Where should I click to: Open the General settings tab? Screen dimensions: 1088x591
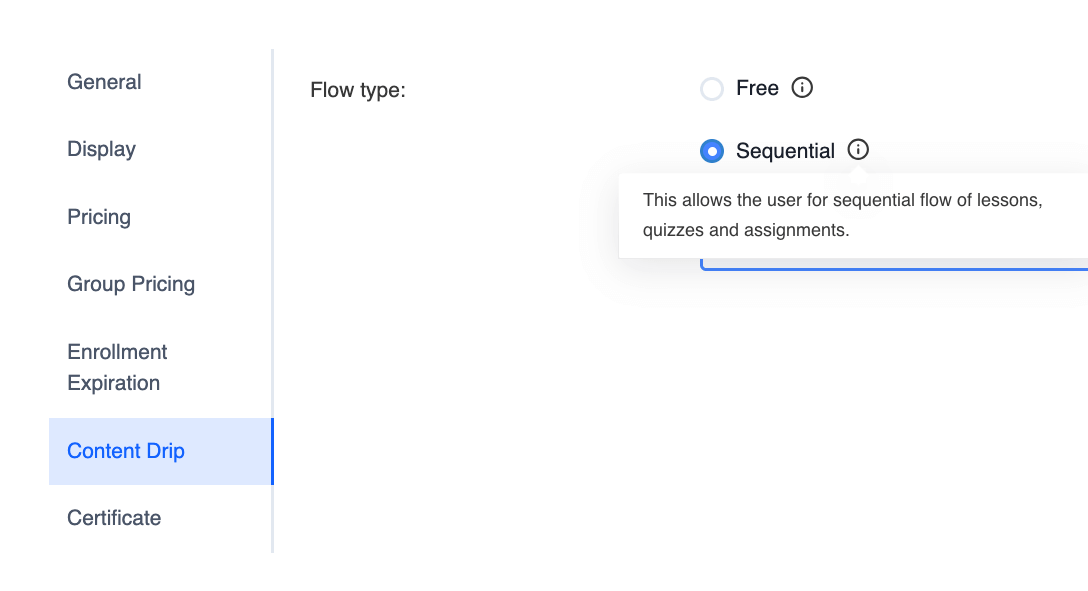pos(104,82)
